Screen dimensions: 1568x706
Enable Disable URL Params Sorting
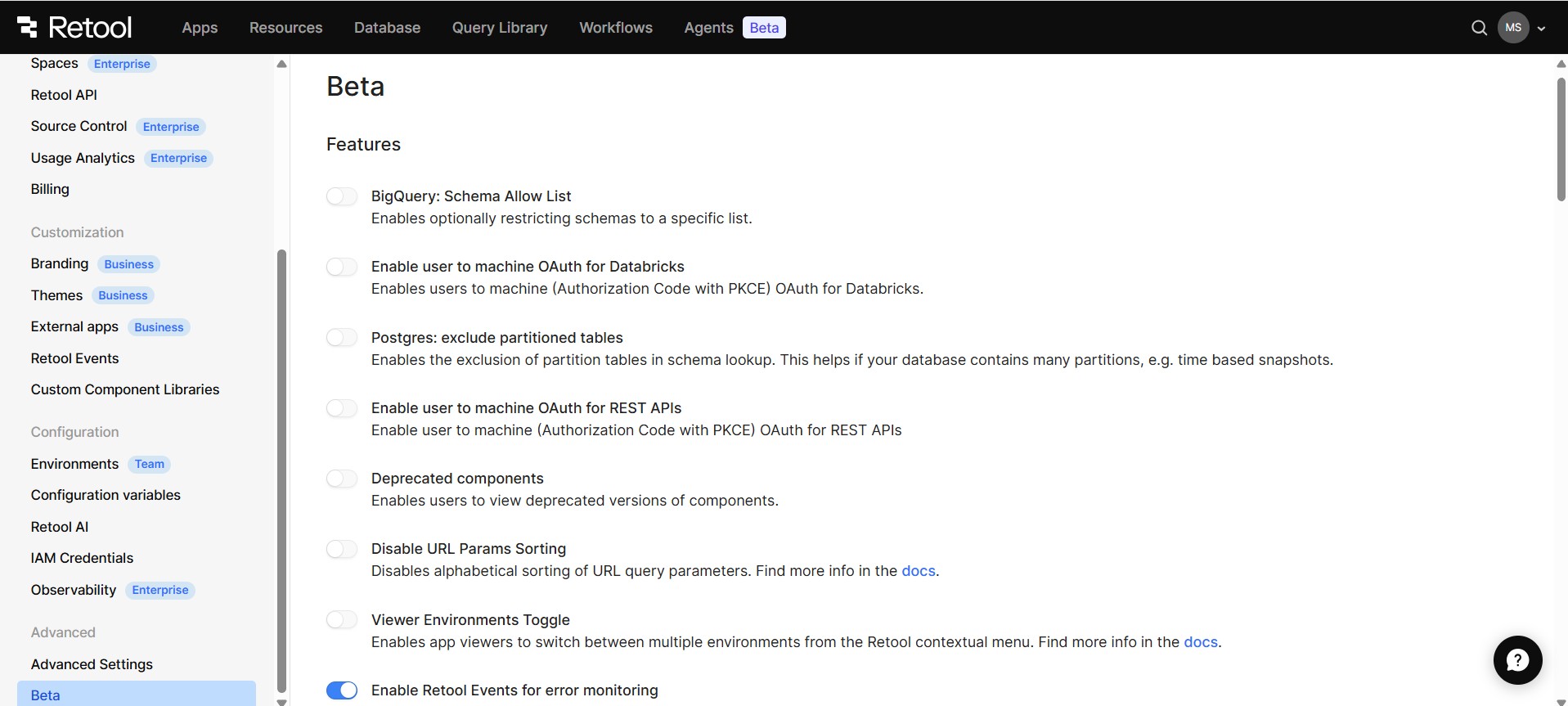coord(342,549)
